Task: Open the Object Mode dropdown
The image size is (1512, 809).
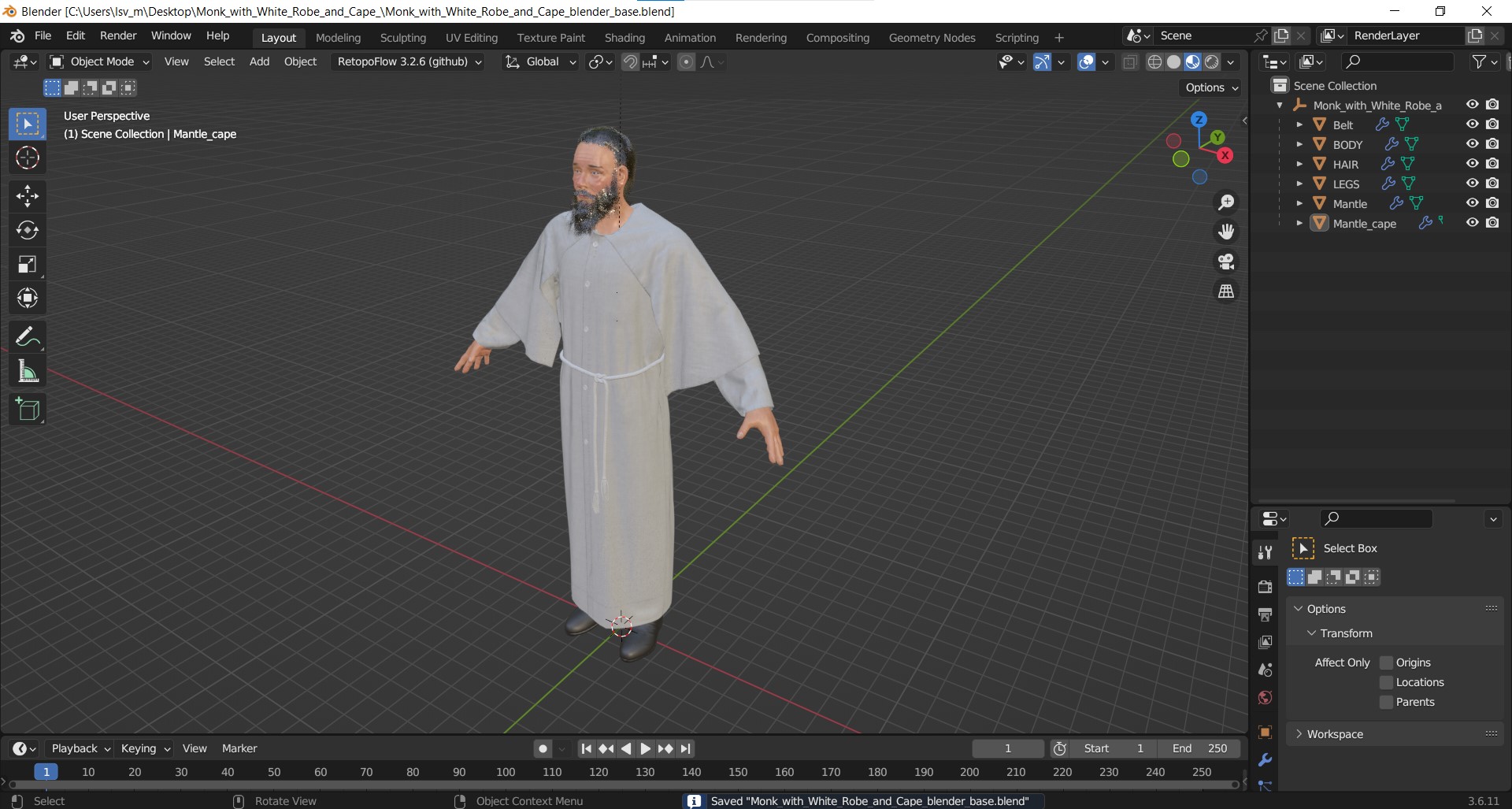Action: 100,61
